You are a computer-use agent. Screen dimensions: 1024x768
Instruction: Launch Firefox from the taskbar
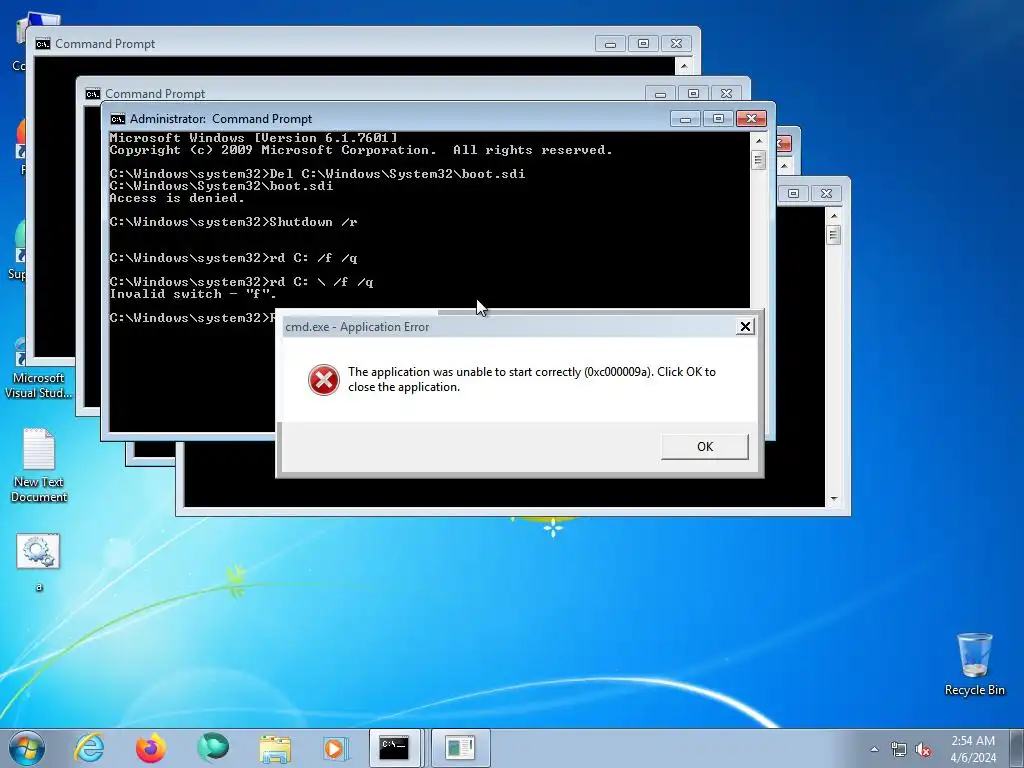151,748
